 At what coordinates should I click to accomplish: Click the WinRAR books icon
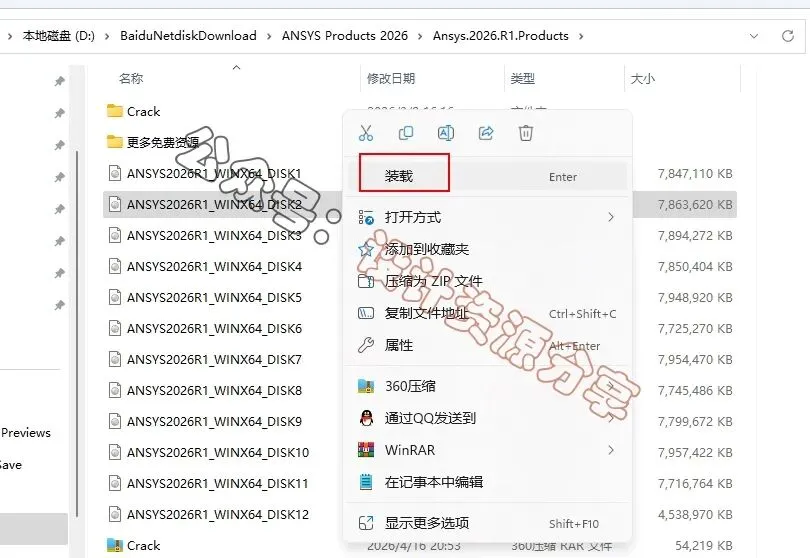(366, 450)
